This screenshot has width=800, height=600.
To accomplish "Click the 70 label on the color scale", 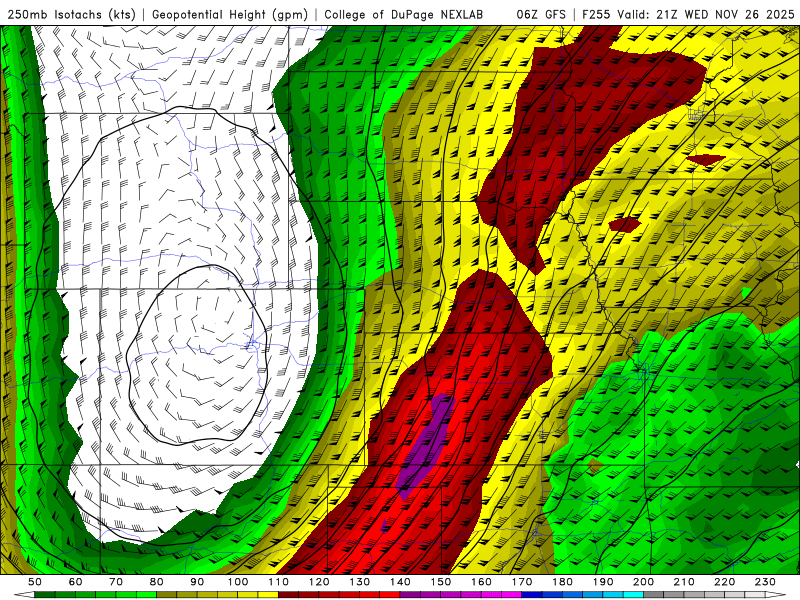I will pos(116,582).
